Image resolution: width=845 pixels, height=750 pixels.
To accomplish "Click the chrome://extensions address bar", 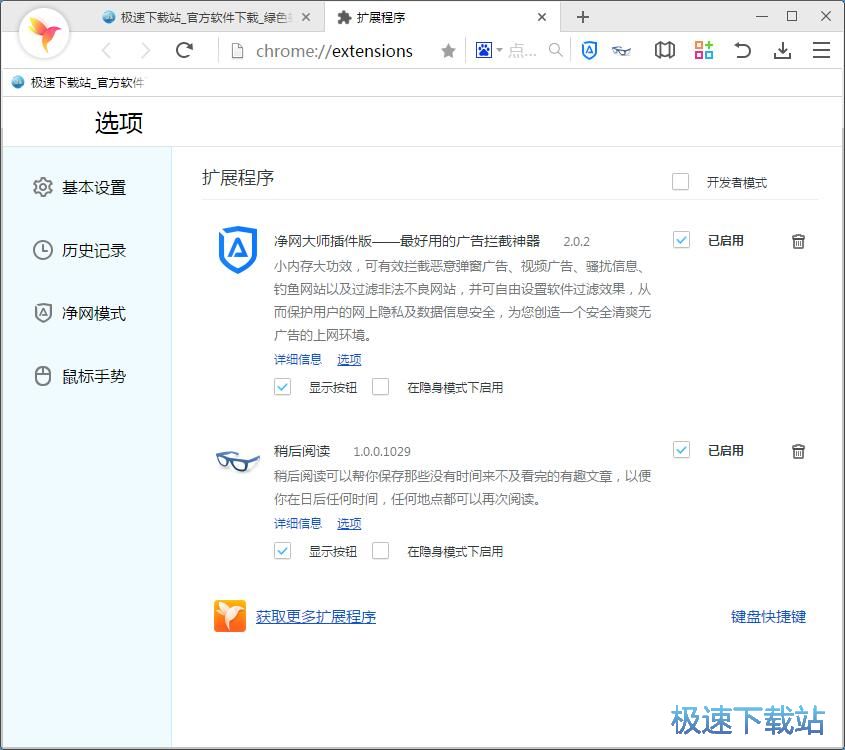I will [334, 51].
